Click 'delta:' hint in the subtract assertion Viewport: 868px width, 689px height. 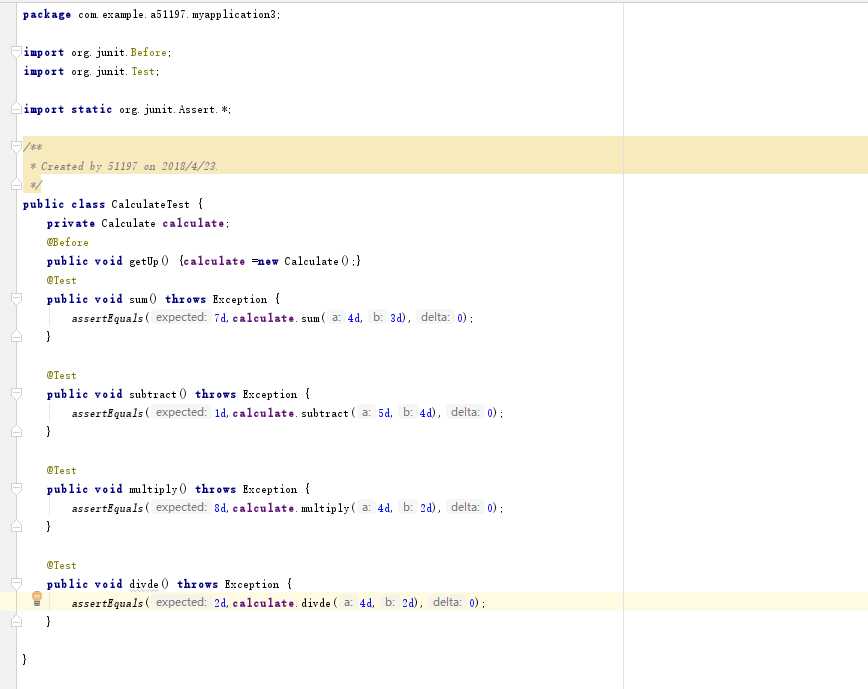465,412
